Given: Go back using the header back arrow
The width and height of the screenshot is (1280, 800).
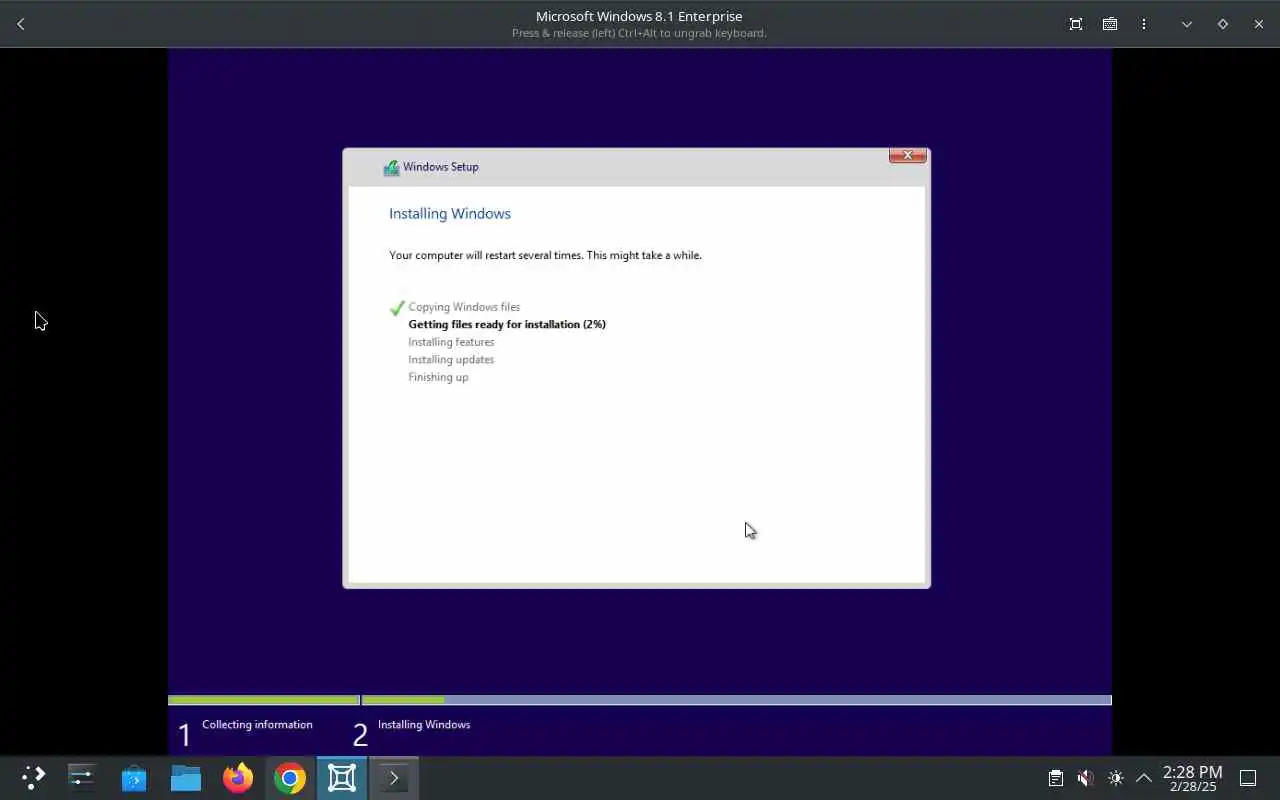Looking at the screenshot, I should (x=21, y=24).
